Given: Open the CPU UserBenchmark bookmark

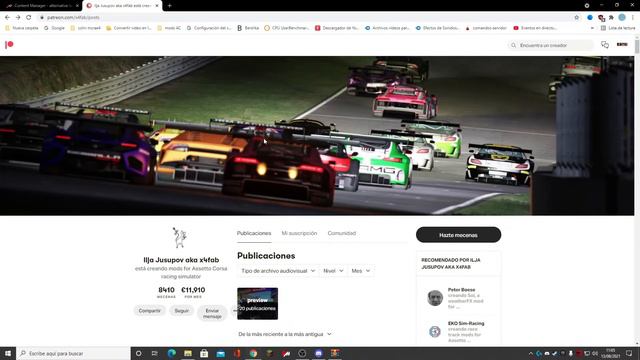Looking at the screenshot, I should [287, 28].
